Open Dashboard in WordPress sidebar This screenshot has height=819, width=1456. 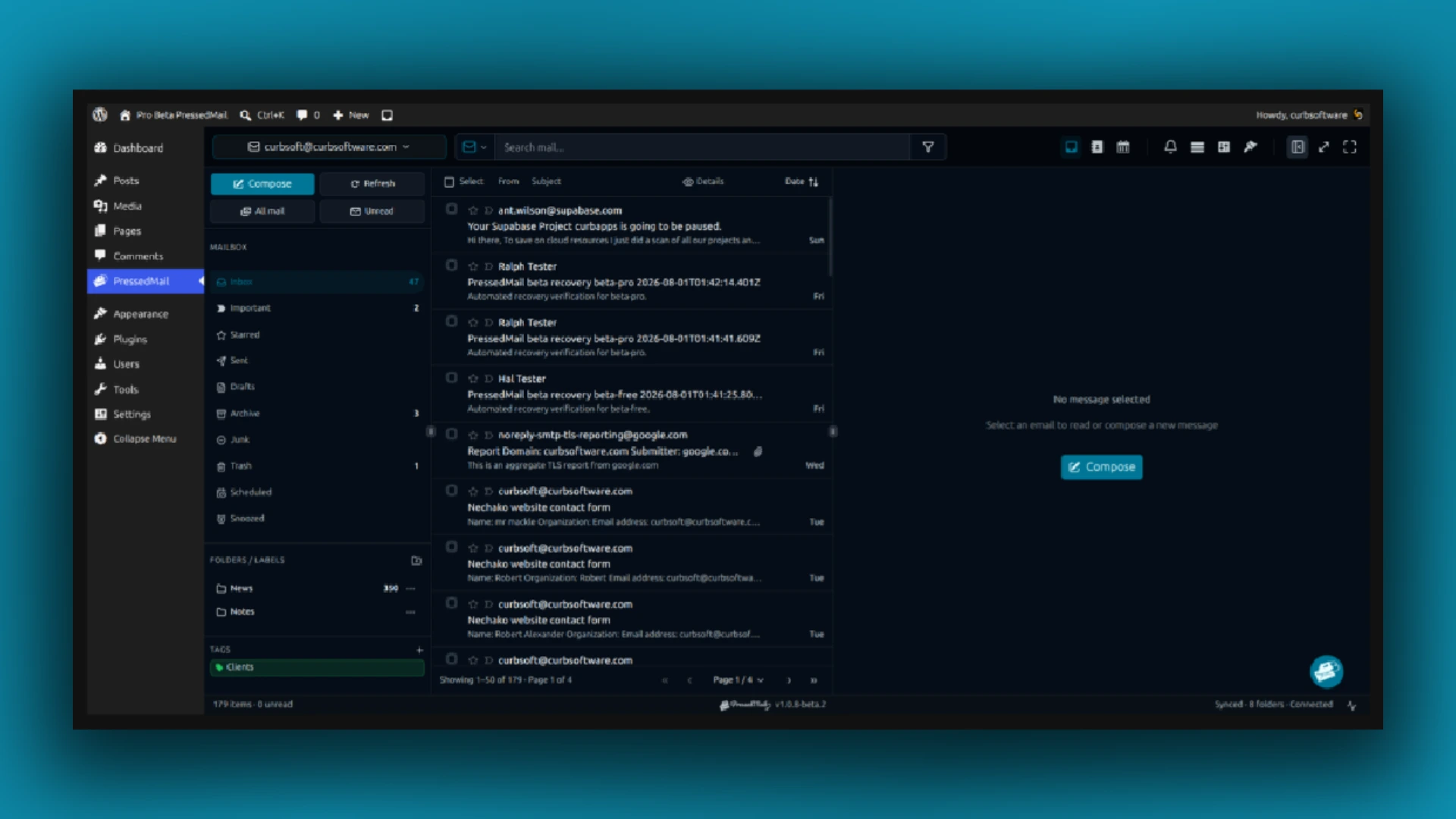click(x=144, y=148)
